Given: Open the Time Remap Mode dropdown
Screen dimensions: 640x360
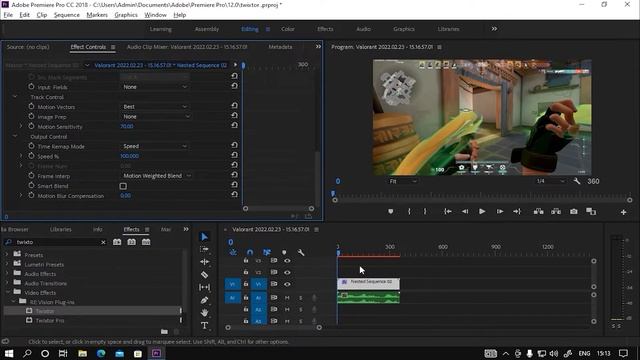Looking at the screenshot, I should [x=155, y=146].
